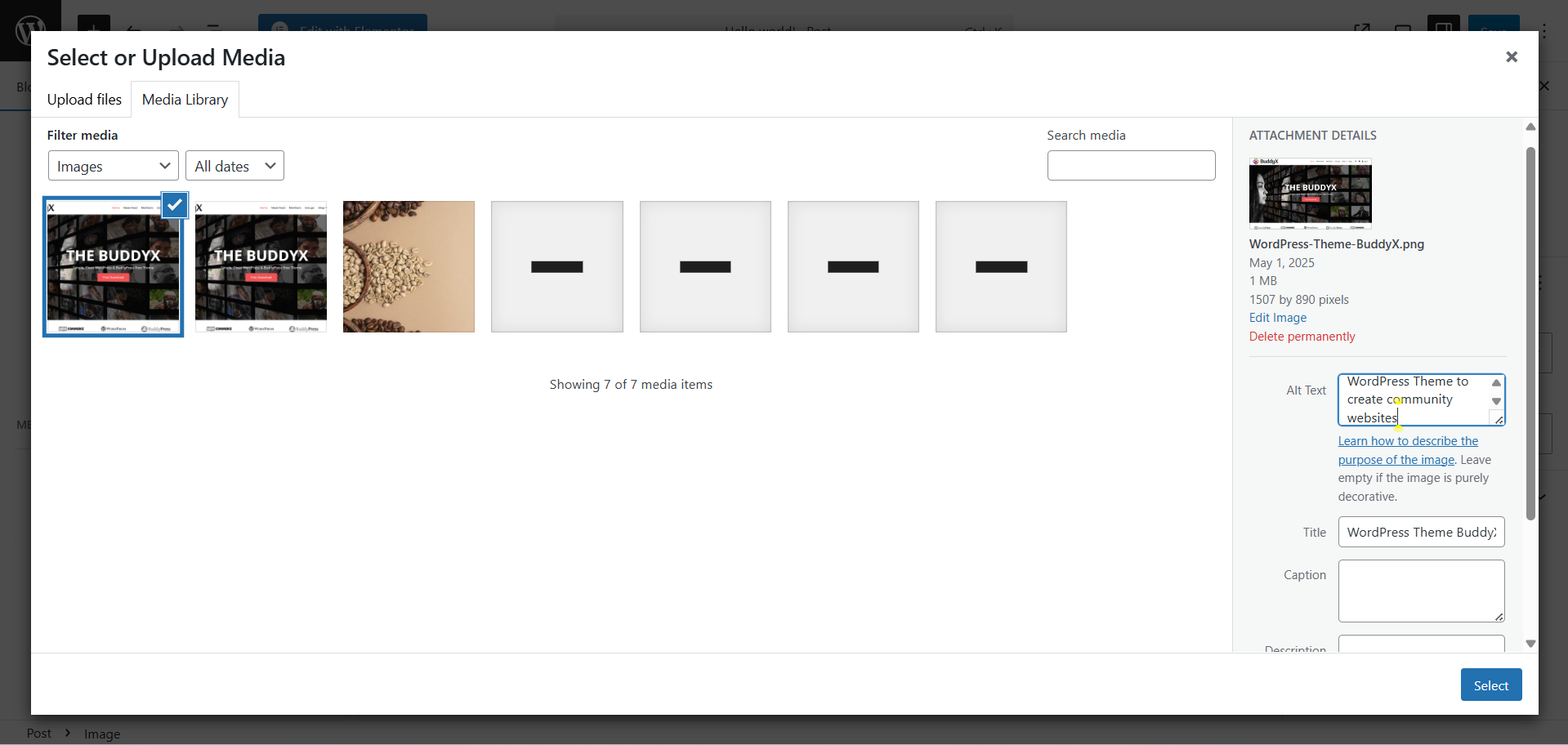Open the Media Library tab

[185, 100]
